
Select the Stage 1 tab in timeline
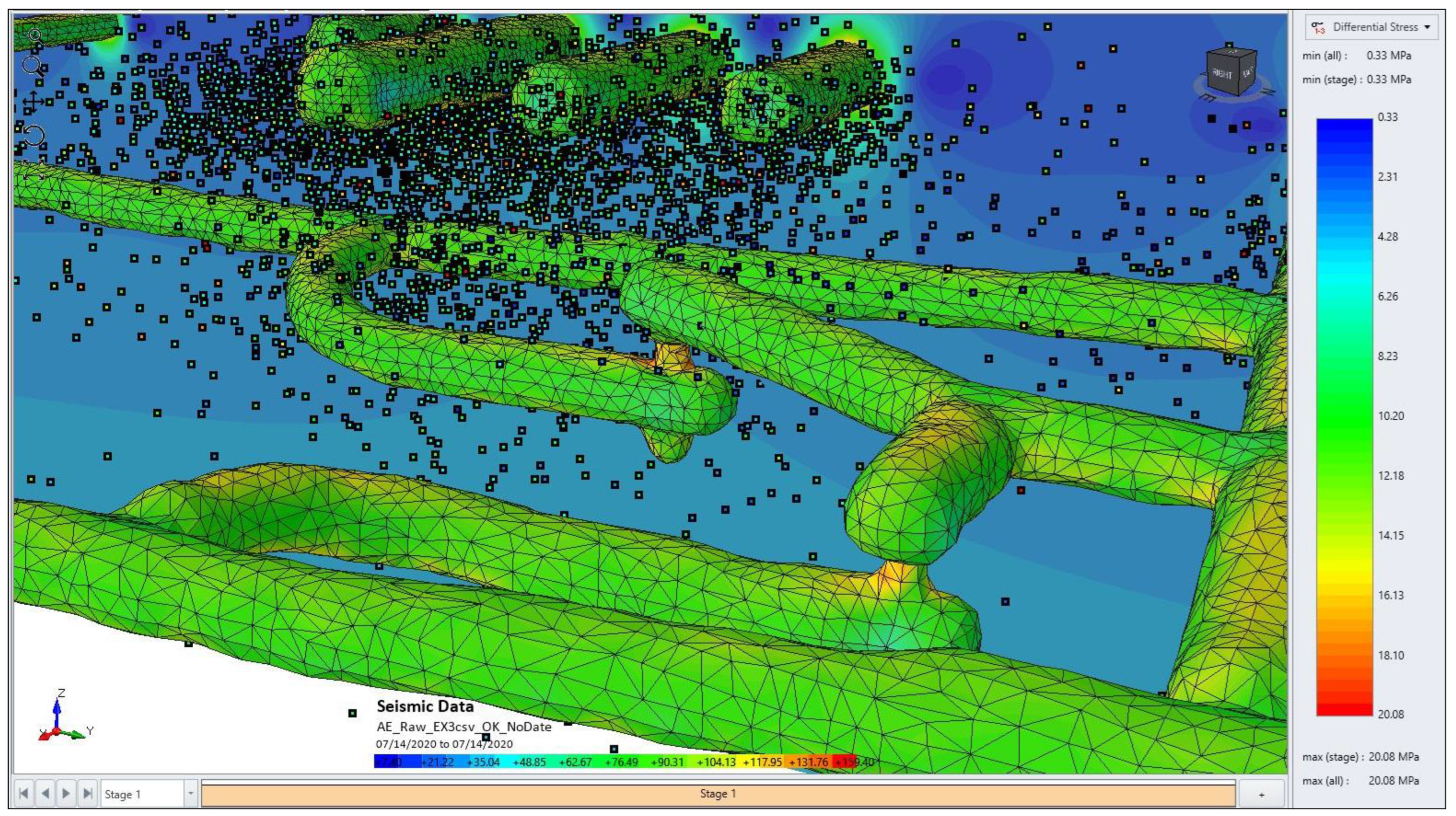click(x=718, y=793)
